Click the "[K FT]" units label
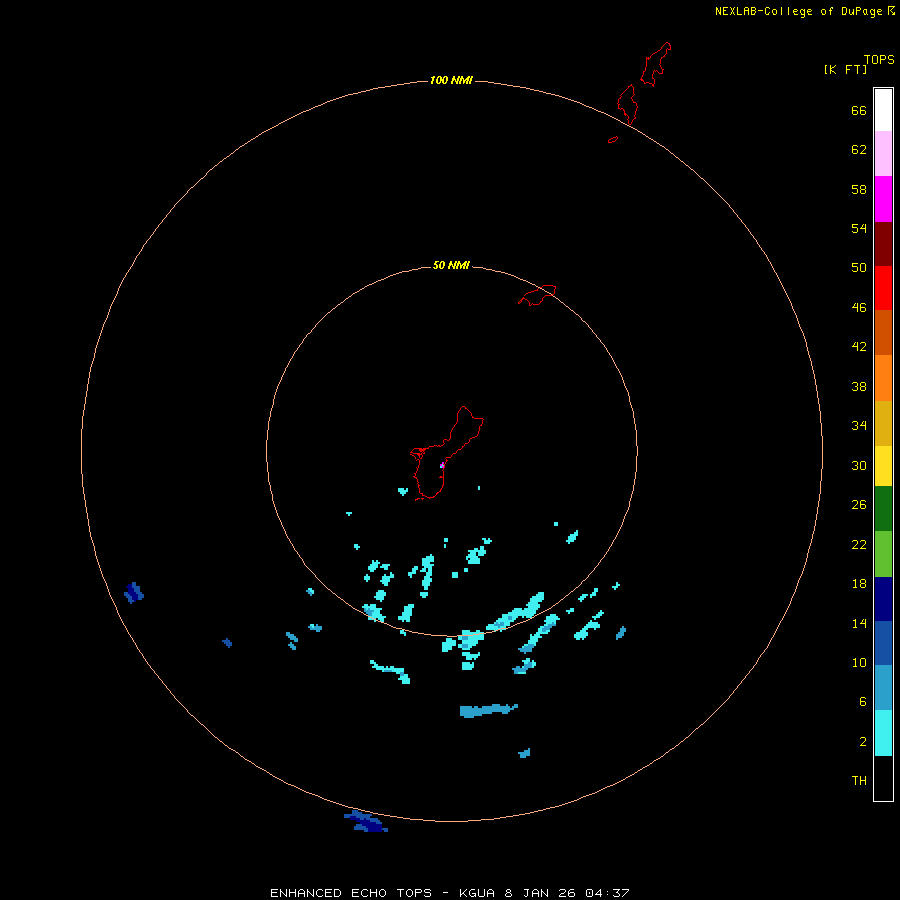Image resolution: width=900 pixels, height=900 pixels. pyautogui.click(x=845, y=69)
